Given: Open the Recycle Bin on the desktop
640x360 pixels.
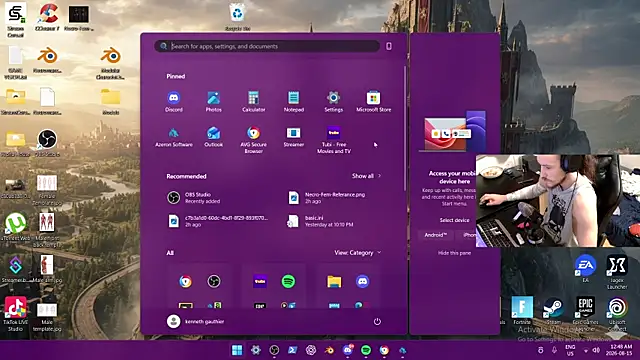Looking at the screenshot, I should 237,17.
